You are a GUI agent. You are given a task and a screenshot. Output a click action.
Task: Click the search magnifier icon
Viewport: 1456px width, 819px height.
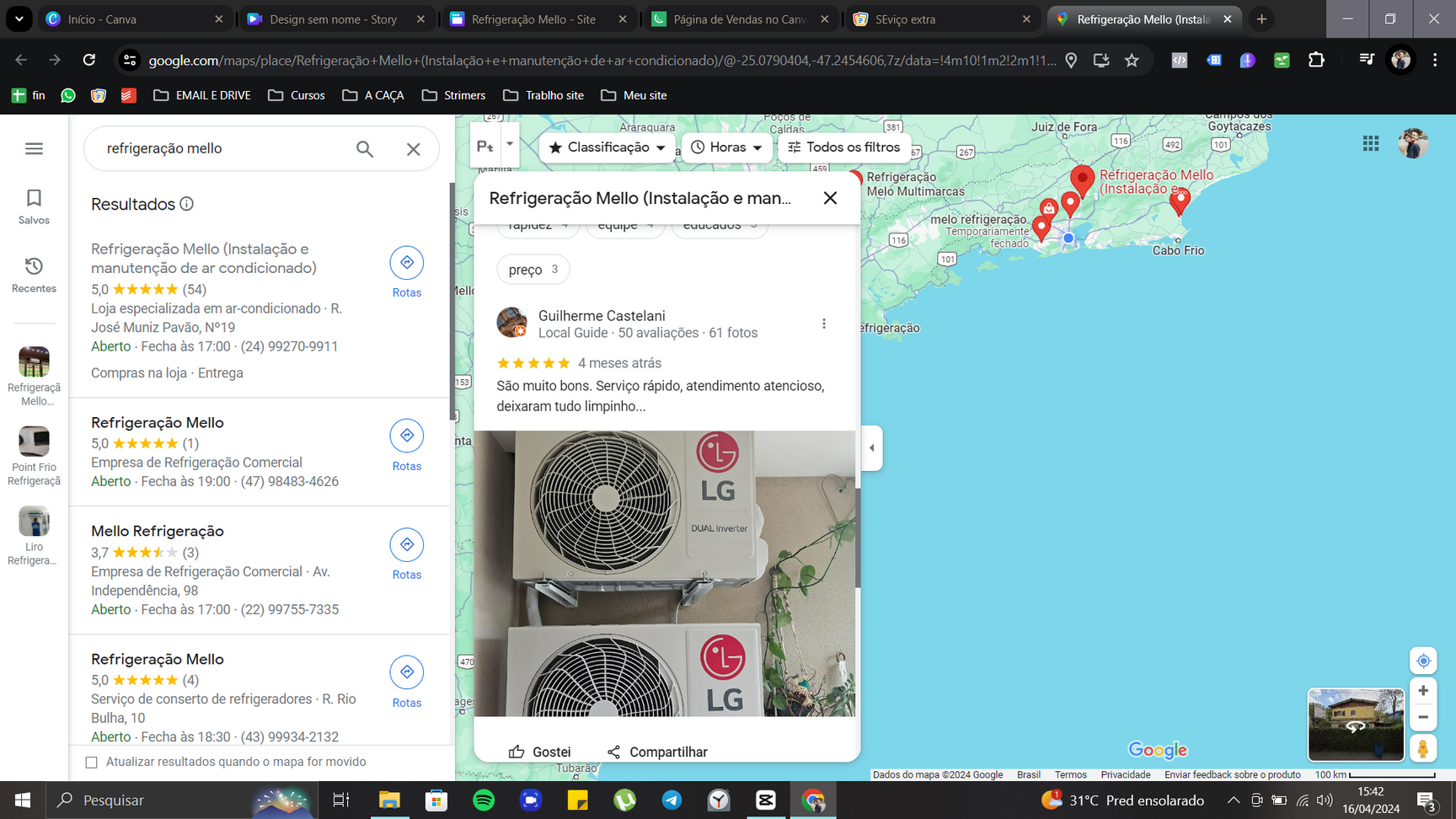[364, 149]
